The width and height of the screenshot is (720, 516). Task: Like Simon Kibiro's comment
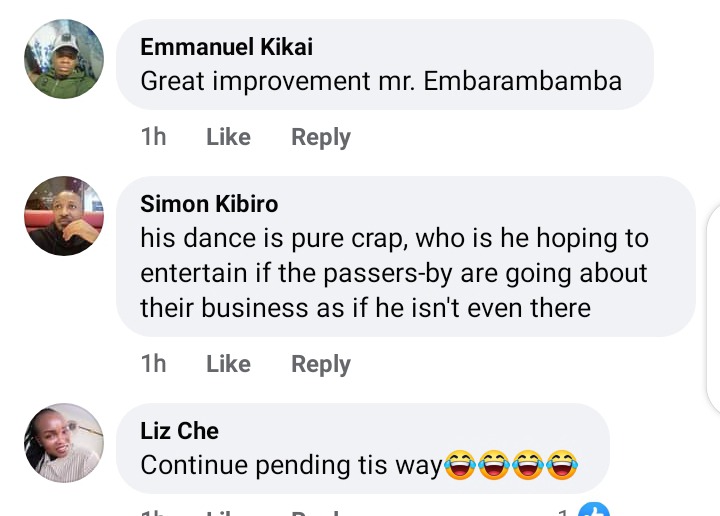(x=228, y=364)
